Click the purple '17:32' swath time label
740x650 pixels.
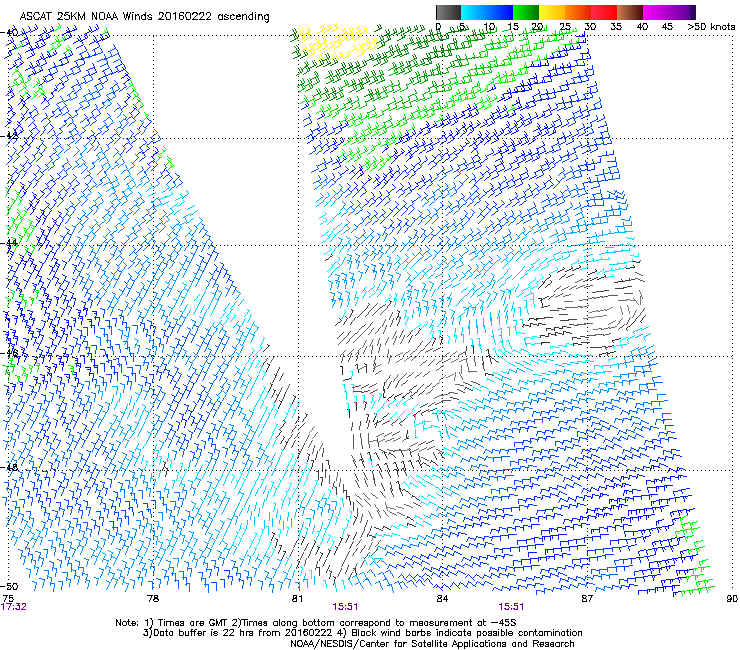[x=14, y=607]
